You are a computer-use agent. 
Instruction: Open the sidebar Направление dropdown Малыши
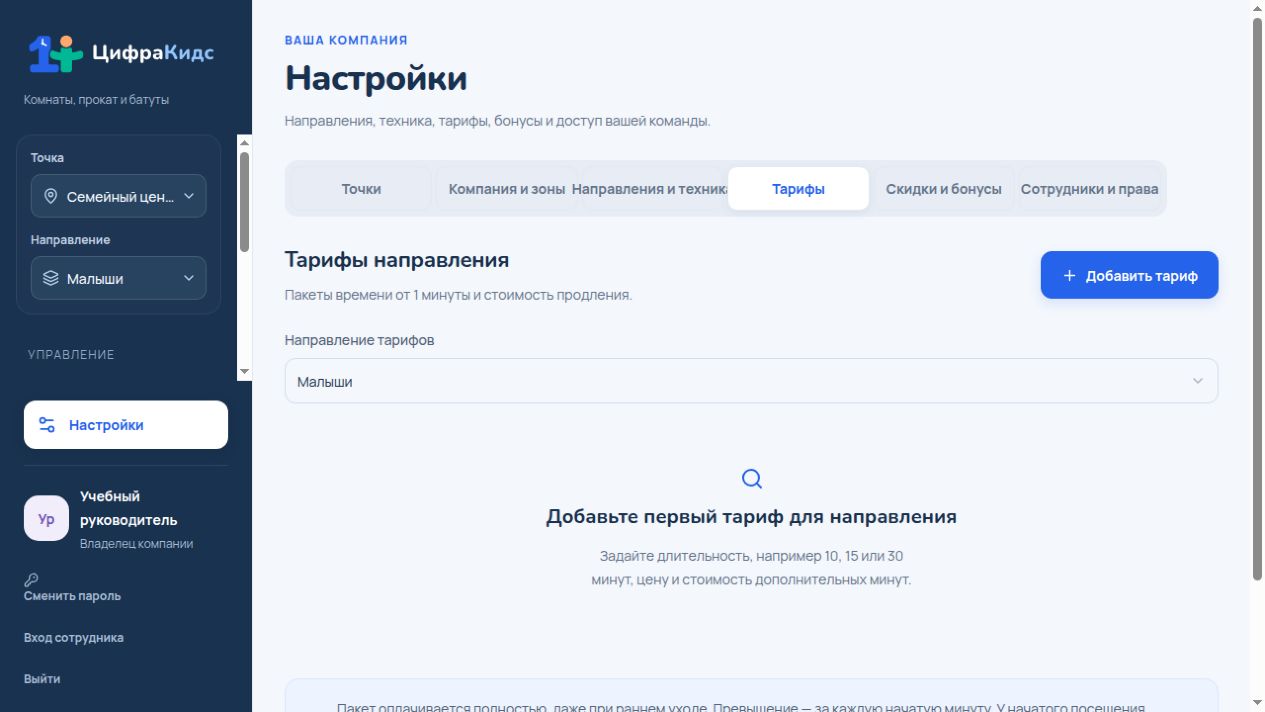point(119,279)
